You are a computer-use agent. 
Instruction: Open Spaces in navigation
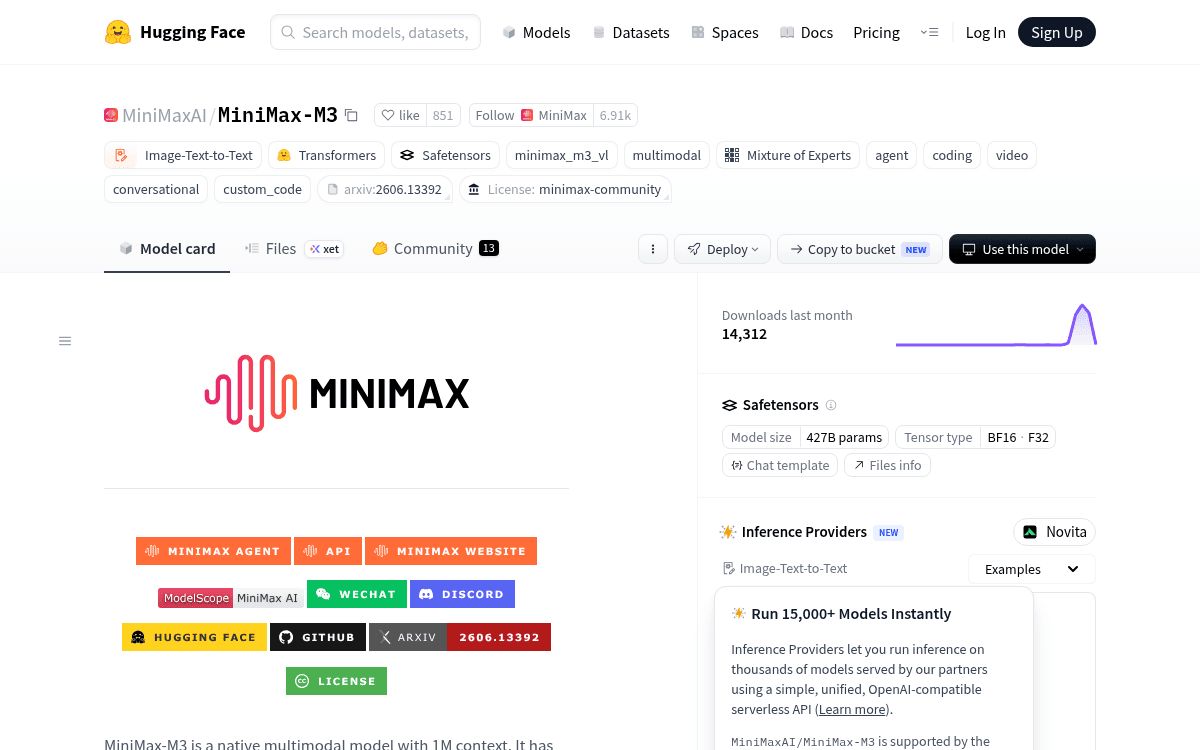click(x=724, y=32)
